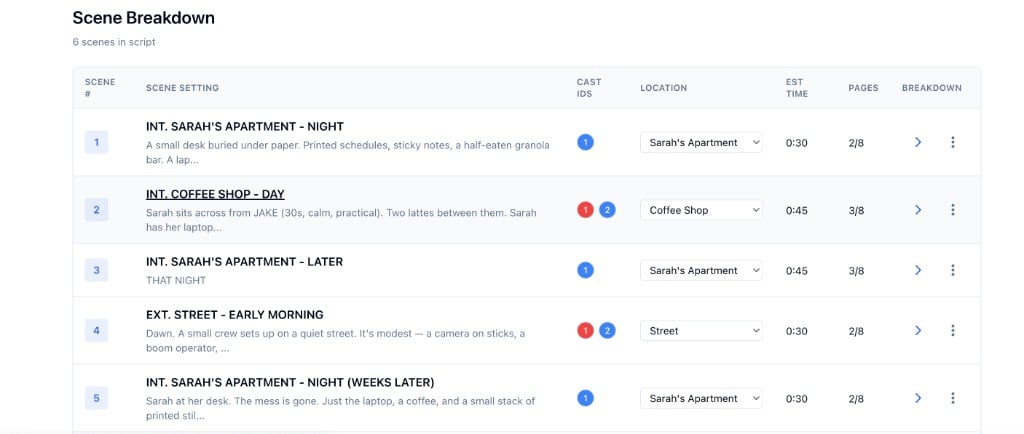Open three-dot menu for scene 3
This screenshot has width=1024, height=434.
(x=953, y=270)
